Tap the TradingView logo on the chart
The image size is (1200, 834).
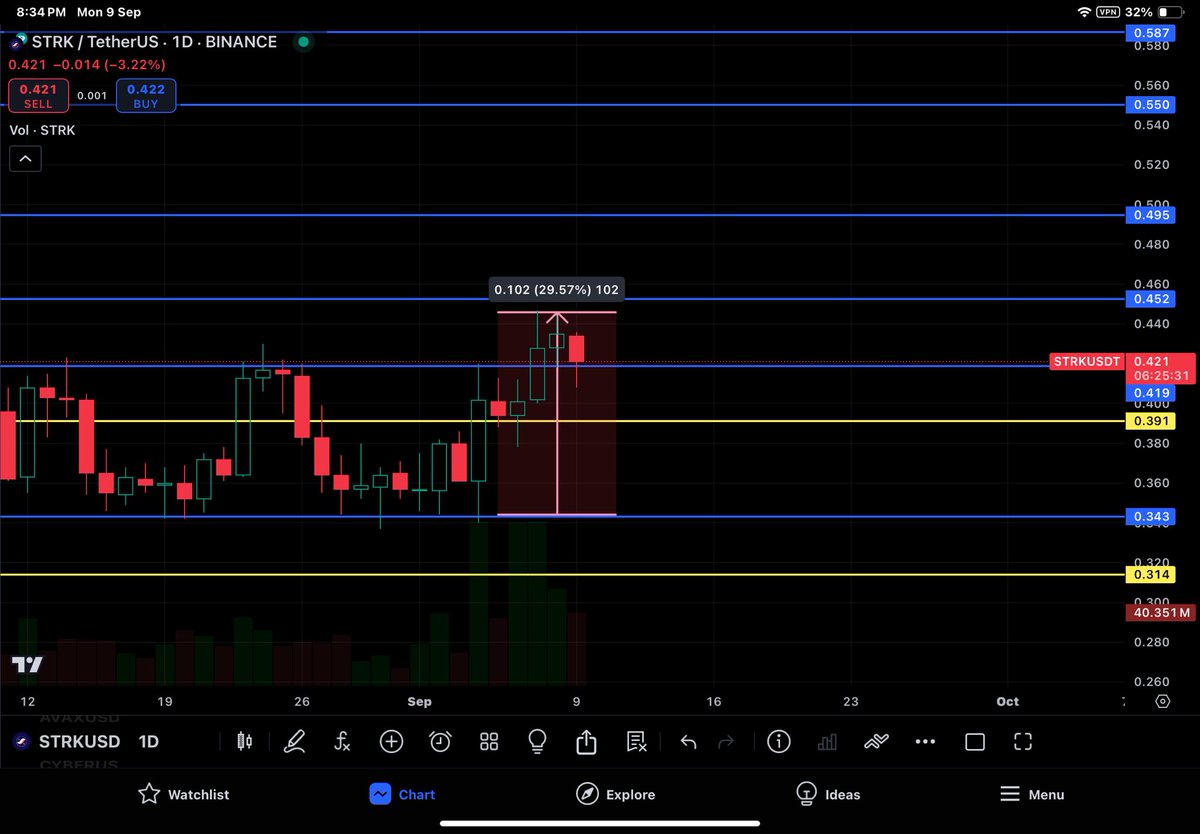pyautogui.click(x=27, y=665)
